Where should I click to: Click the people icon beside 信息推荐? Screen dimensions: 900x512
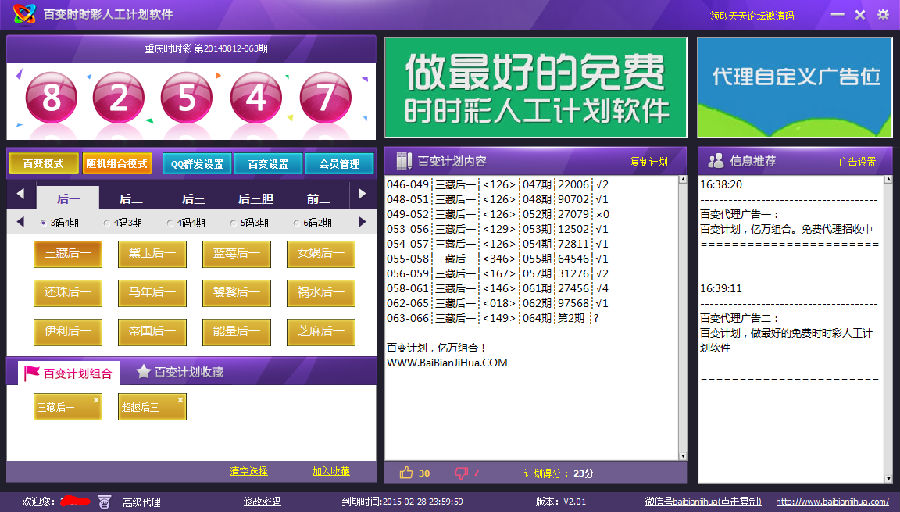click(x=716, y=161)
